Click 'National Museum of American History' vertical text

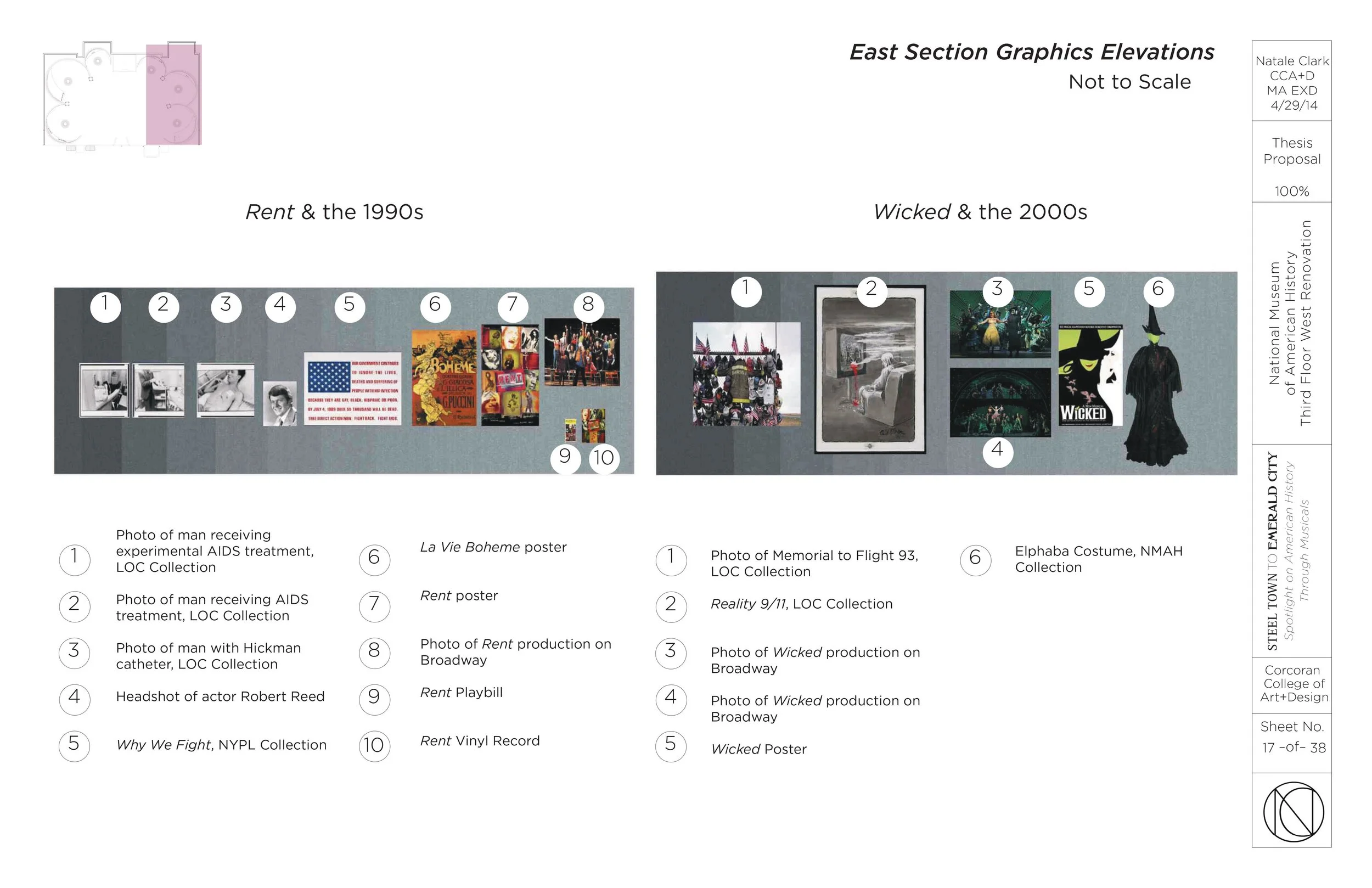tap(1283, 323)
